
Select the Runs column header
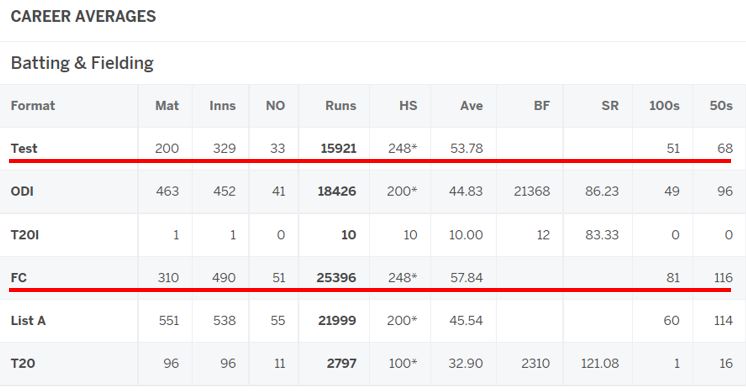pos(341,106)
